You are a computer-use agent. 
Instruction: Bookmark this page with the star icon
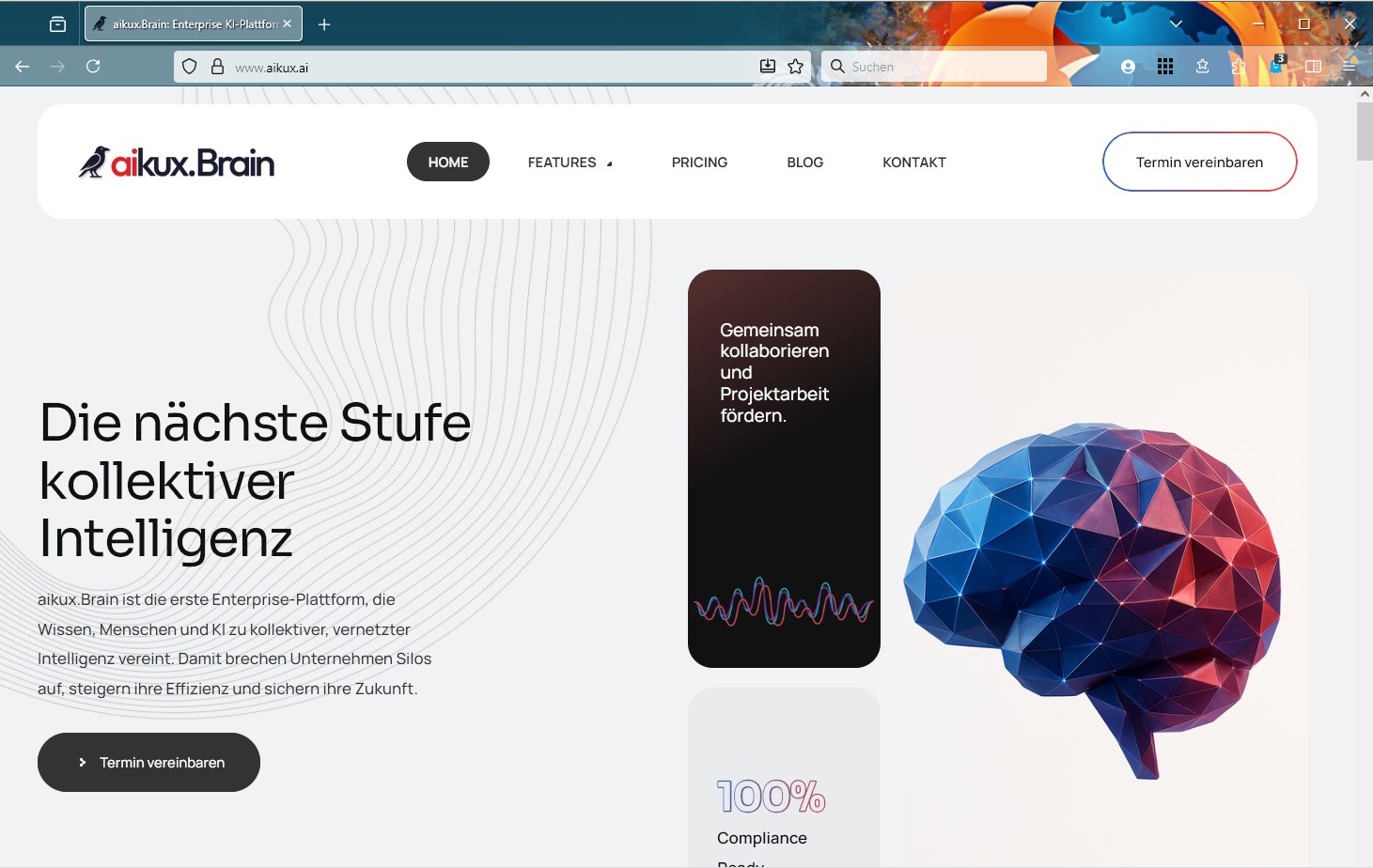coord(795,66)
